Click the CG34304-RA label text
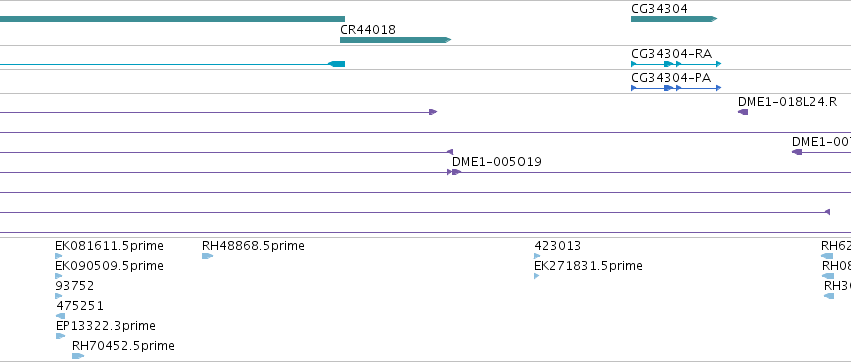Viewport: 851px width, 362px height. (x=671, y=54)
